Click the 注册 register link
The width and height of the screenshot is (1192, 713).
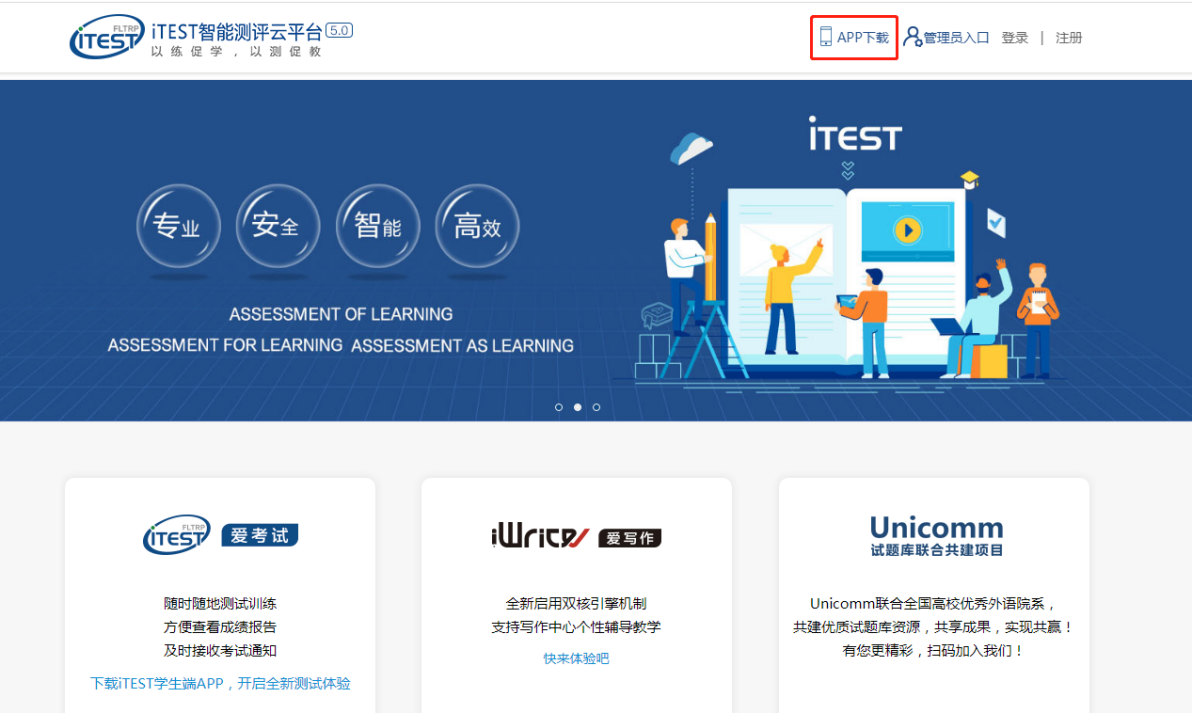pyautogui.click(x=1069, y=38)
